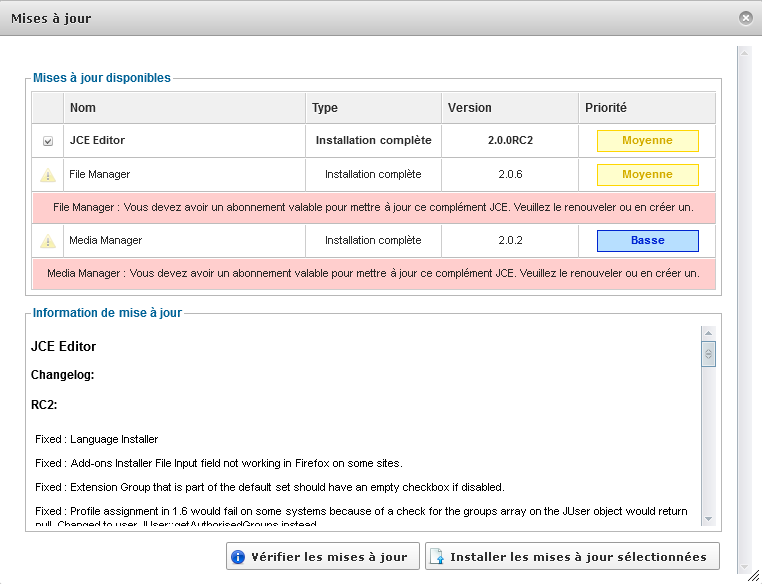This screenshot has width=762, height=584.
Task: Click the Version column header
Action: pos(469,108)
